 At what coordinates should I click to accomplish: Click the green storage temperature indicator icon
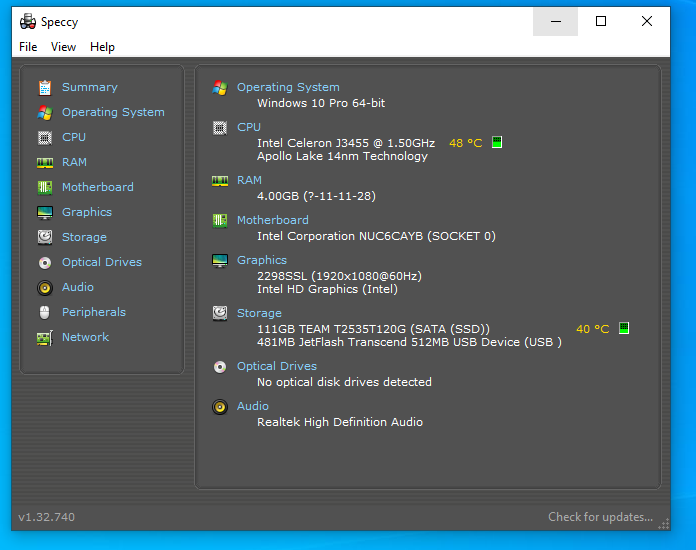[624, 329]
